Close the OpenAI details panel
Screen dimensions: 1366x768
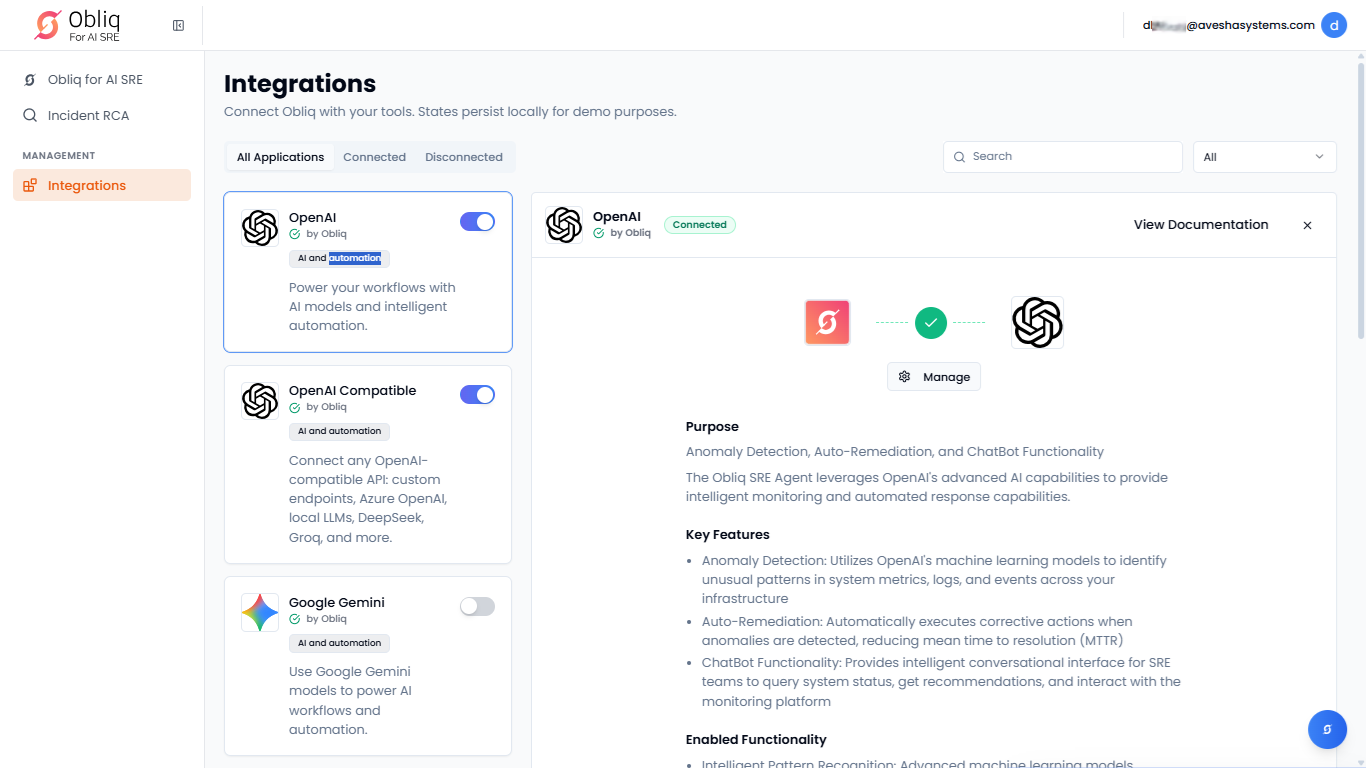click(1307, 225)
